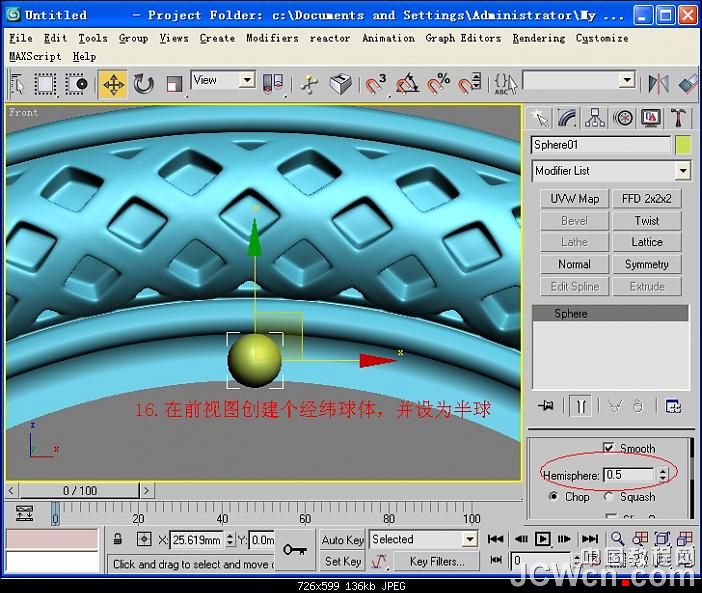Click the time slider 0 / 100 handle
The height and width of the screenshot is (593, 702).
point(79,491)
